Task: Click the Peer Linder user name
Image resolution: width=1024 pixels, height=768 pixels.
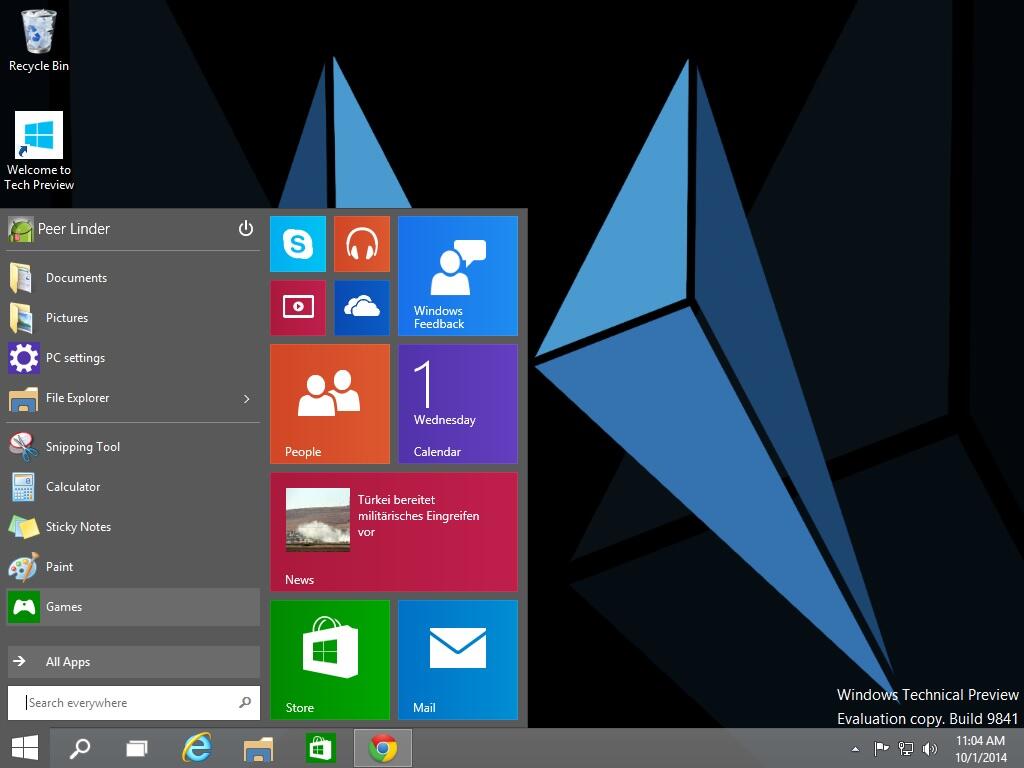Action: click(x=74, y=229)
